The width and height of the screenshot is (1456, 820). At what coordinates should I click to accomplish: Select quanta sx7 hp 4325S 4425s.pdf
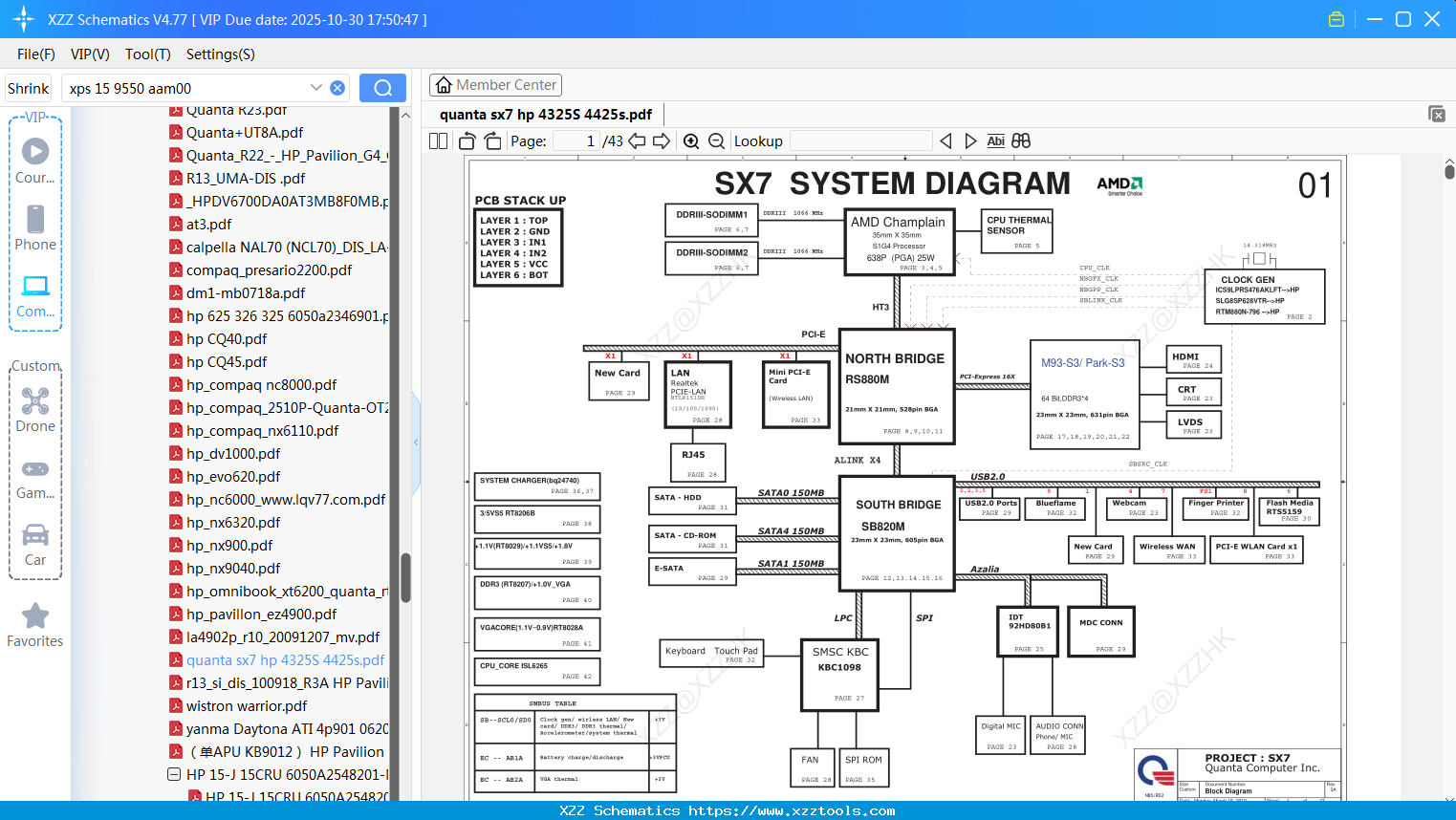click(x=285, y=659)
